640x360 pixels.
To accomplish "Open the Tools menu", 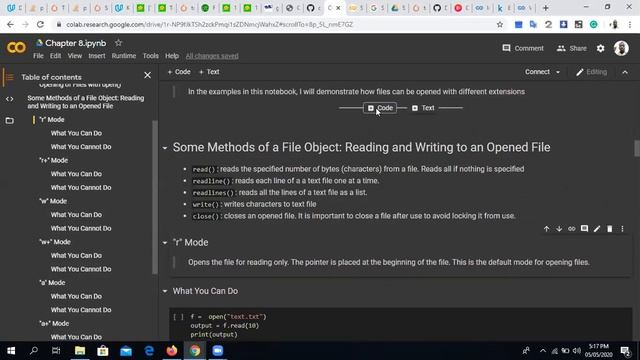I will click(x=151, y=56).
